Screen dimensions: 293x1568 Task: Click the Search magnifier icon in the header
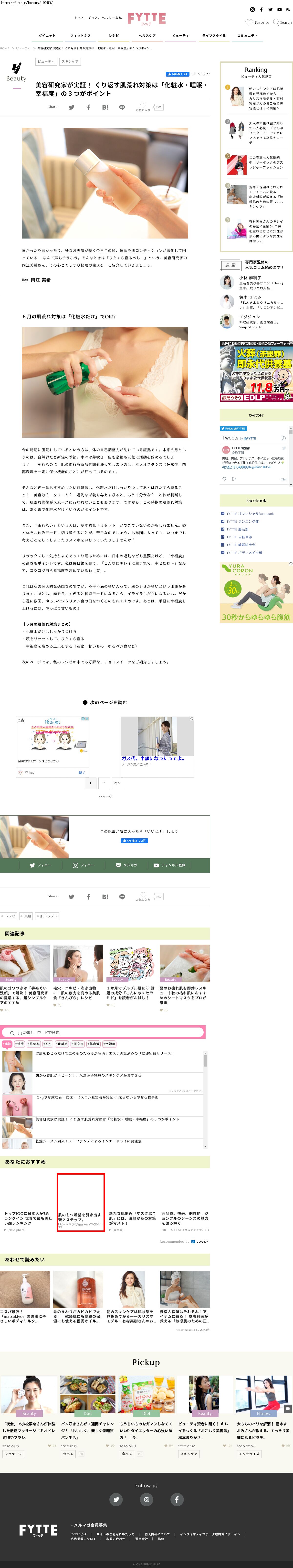276,22
